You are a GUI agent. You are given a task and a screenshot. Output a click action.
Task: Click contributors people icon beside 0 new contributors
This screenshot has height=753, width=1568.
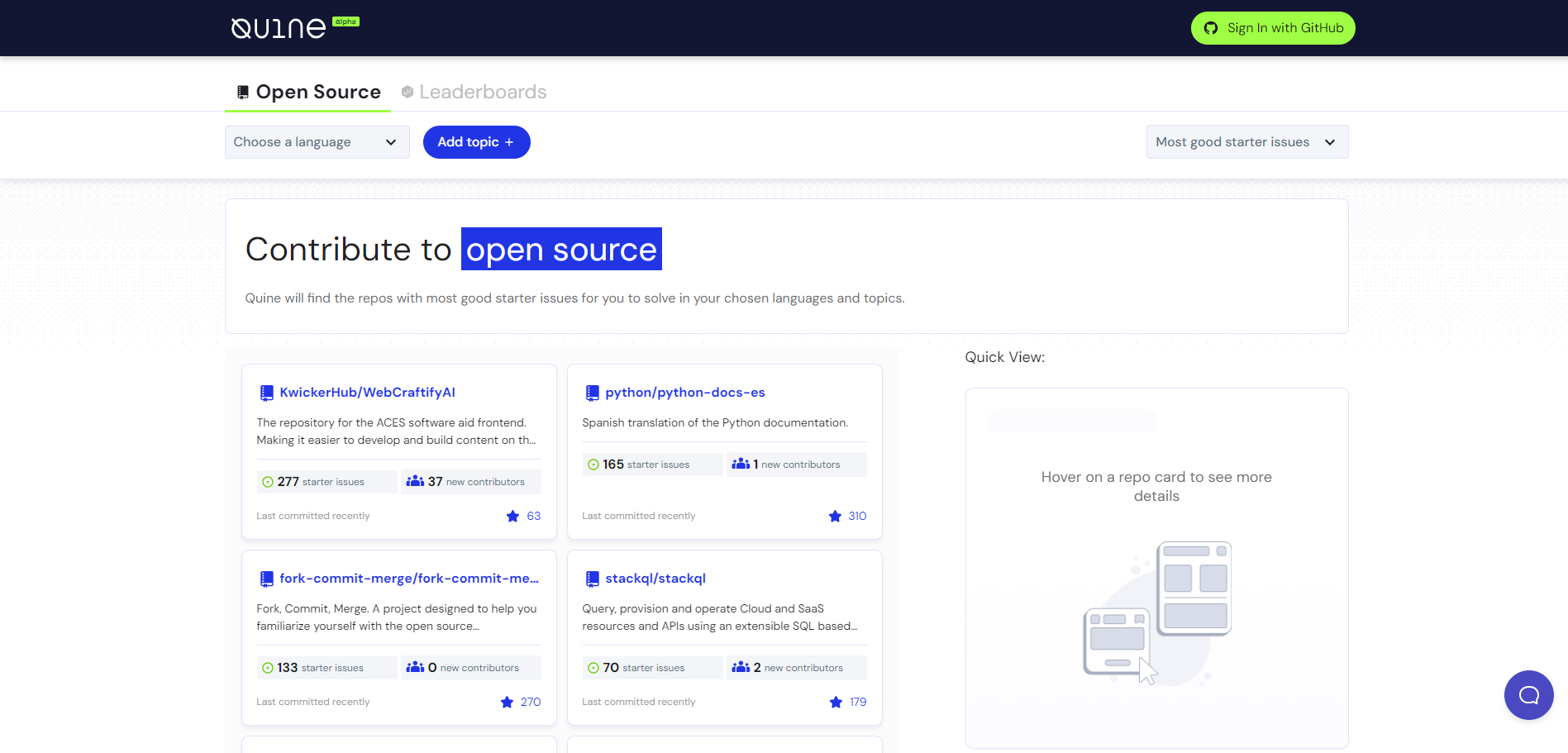(415, 667)
